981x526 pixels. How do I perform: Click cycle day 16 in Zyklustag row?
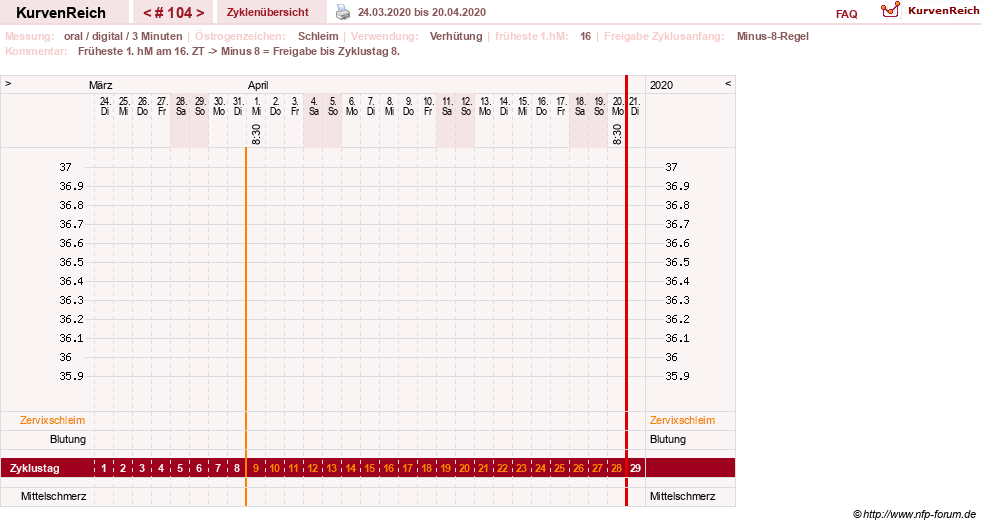click(389, 468)
